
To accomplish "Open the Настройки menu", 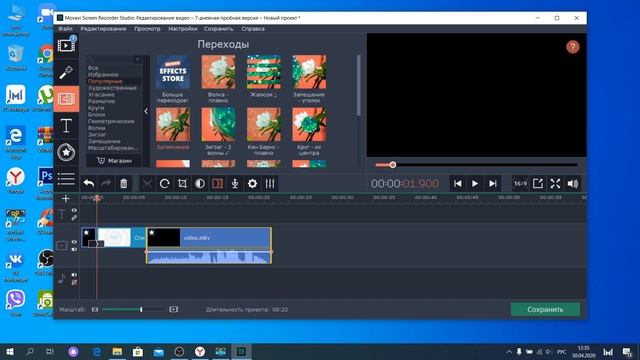I will pyautogui.click(x=182, y=29).
